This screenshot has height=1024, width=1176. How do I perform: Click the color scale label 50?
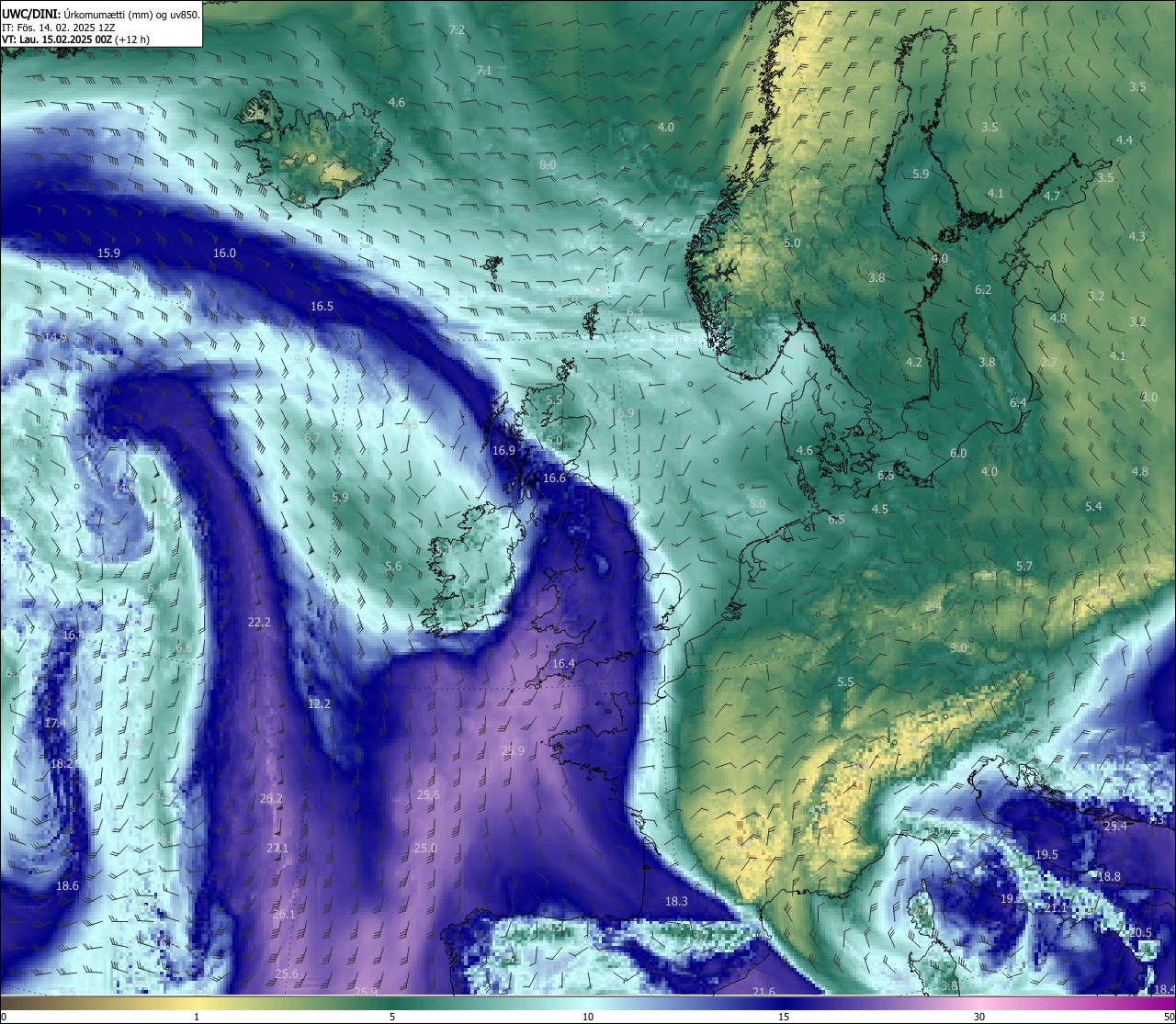pyautogui.click(x=1169, y=1017)
